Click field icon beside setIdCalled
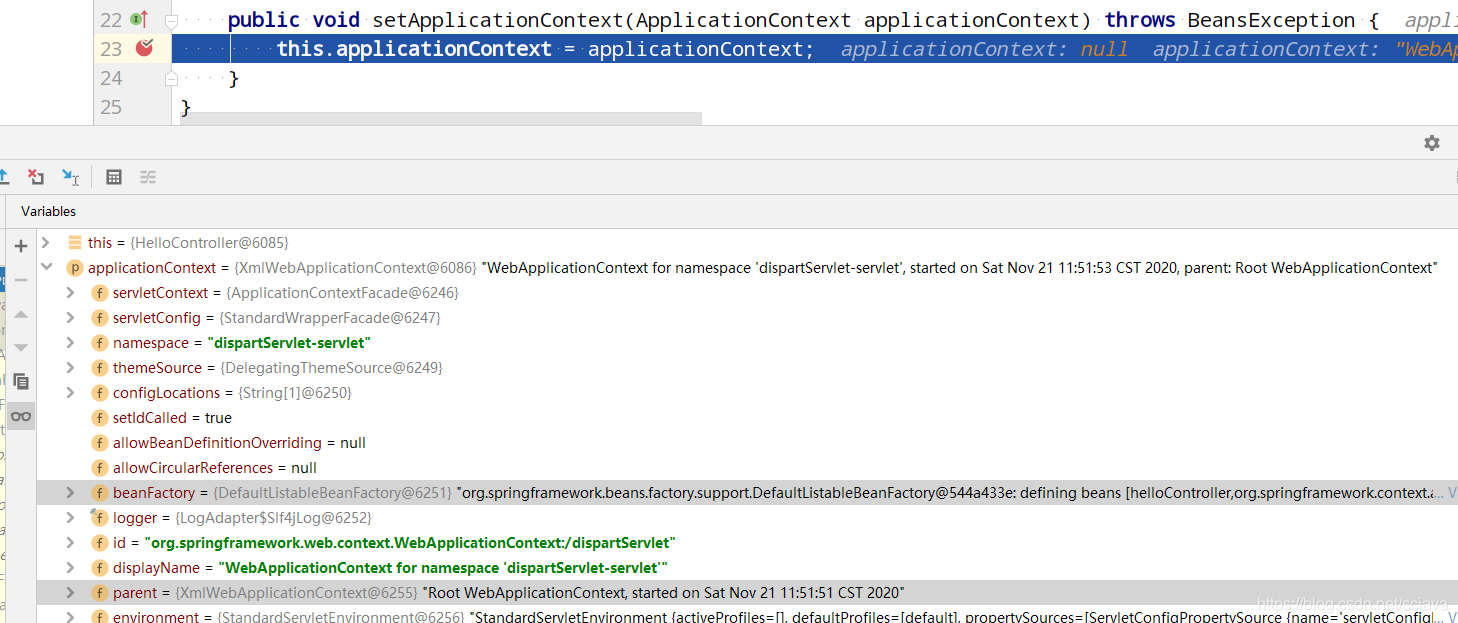 (x=99, y=418)
